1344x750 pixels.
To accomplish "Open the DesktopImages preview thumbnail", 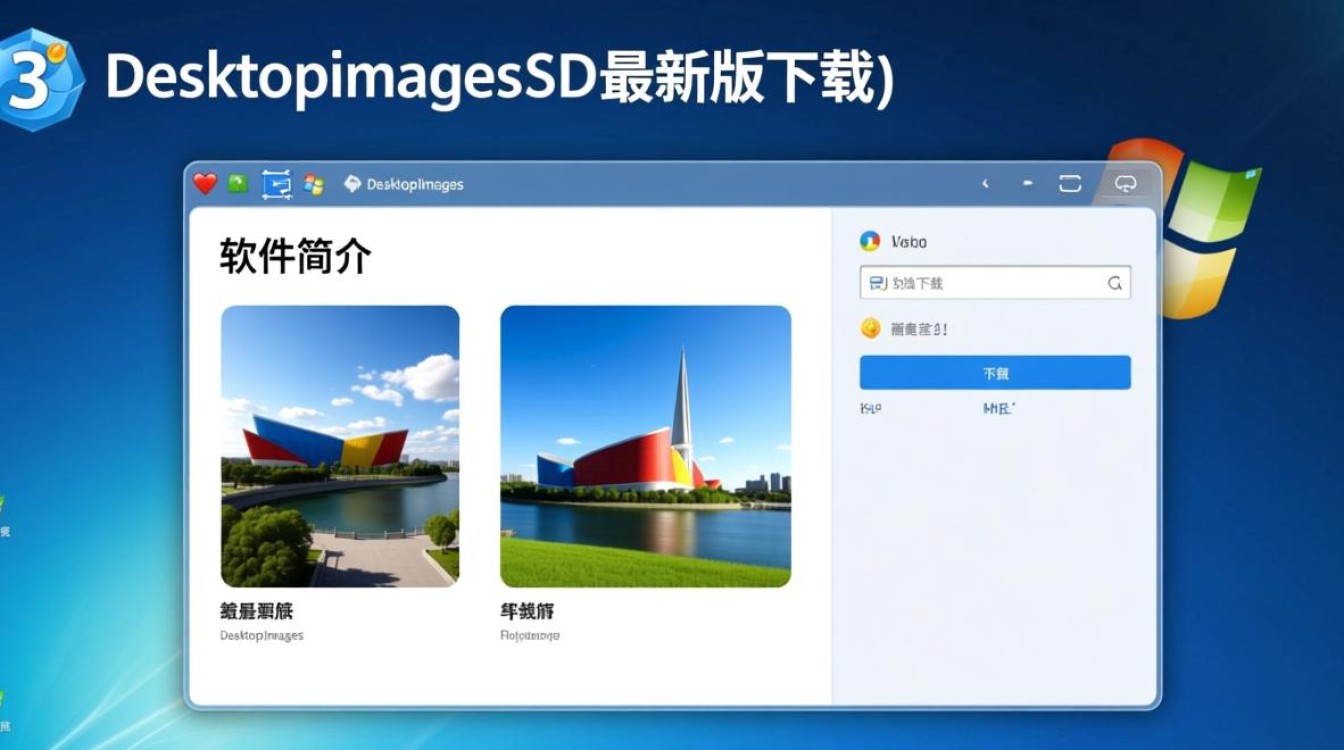I will 339,448.
